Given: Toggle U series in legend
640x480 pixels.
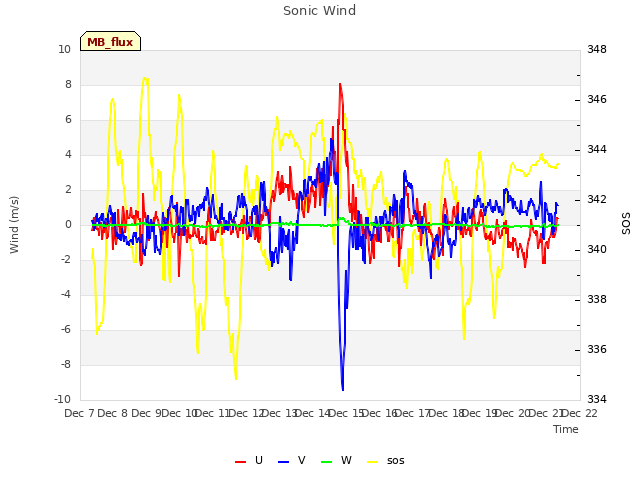Looking at the screenshot, I should point(249,460).
